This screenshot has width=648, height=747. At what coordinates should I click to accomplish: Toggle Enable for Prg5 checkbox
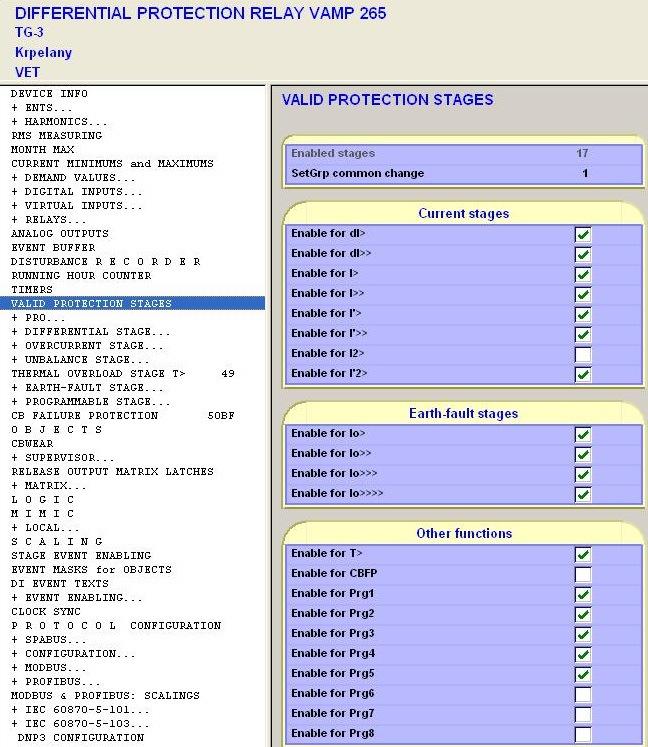click(x=583, y=674)
